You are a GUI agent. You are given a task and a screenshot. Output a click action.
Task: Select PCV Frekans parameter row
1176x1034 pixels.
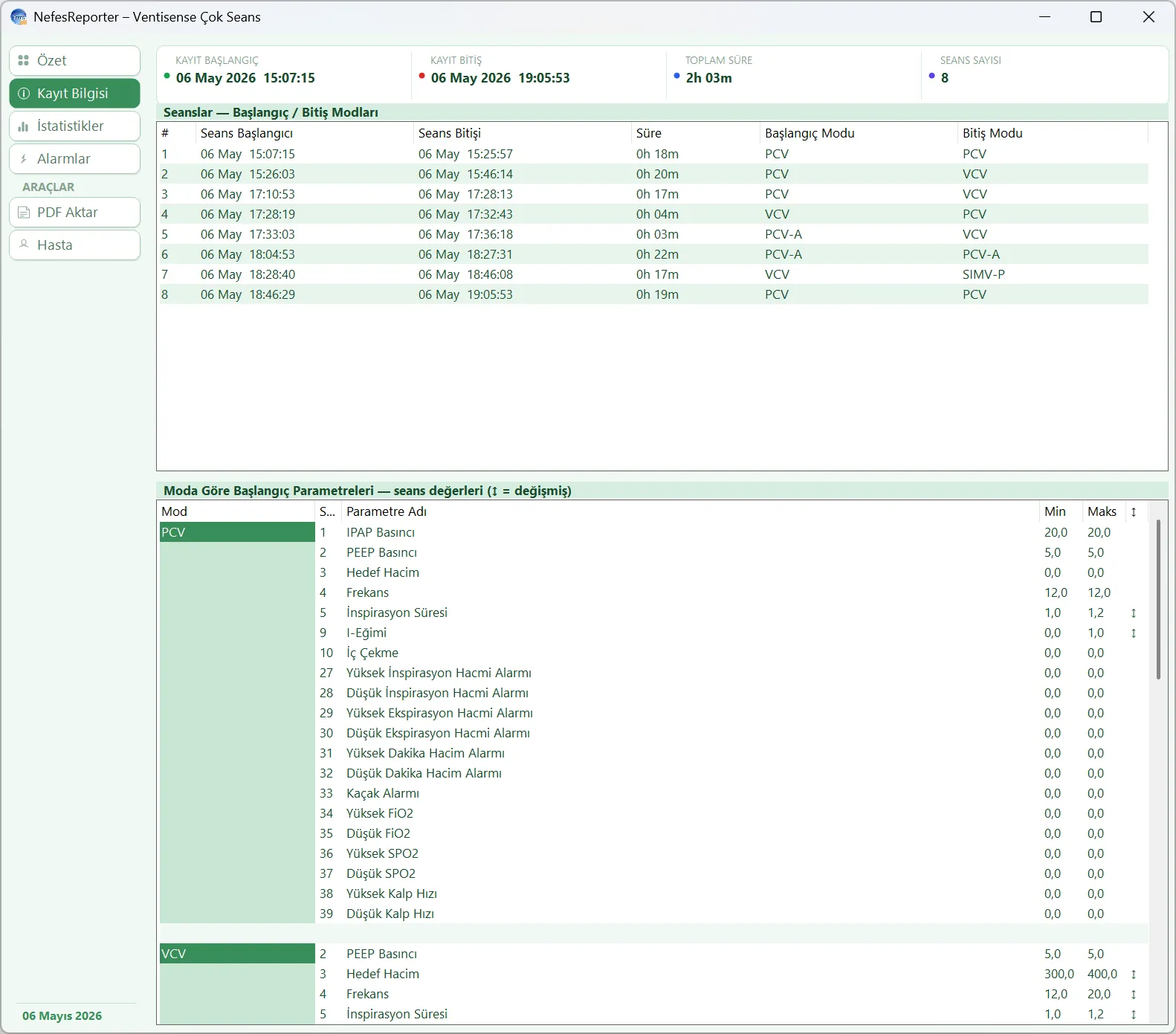click(731, 592)
